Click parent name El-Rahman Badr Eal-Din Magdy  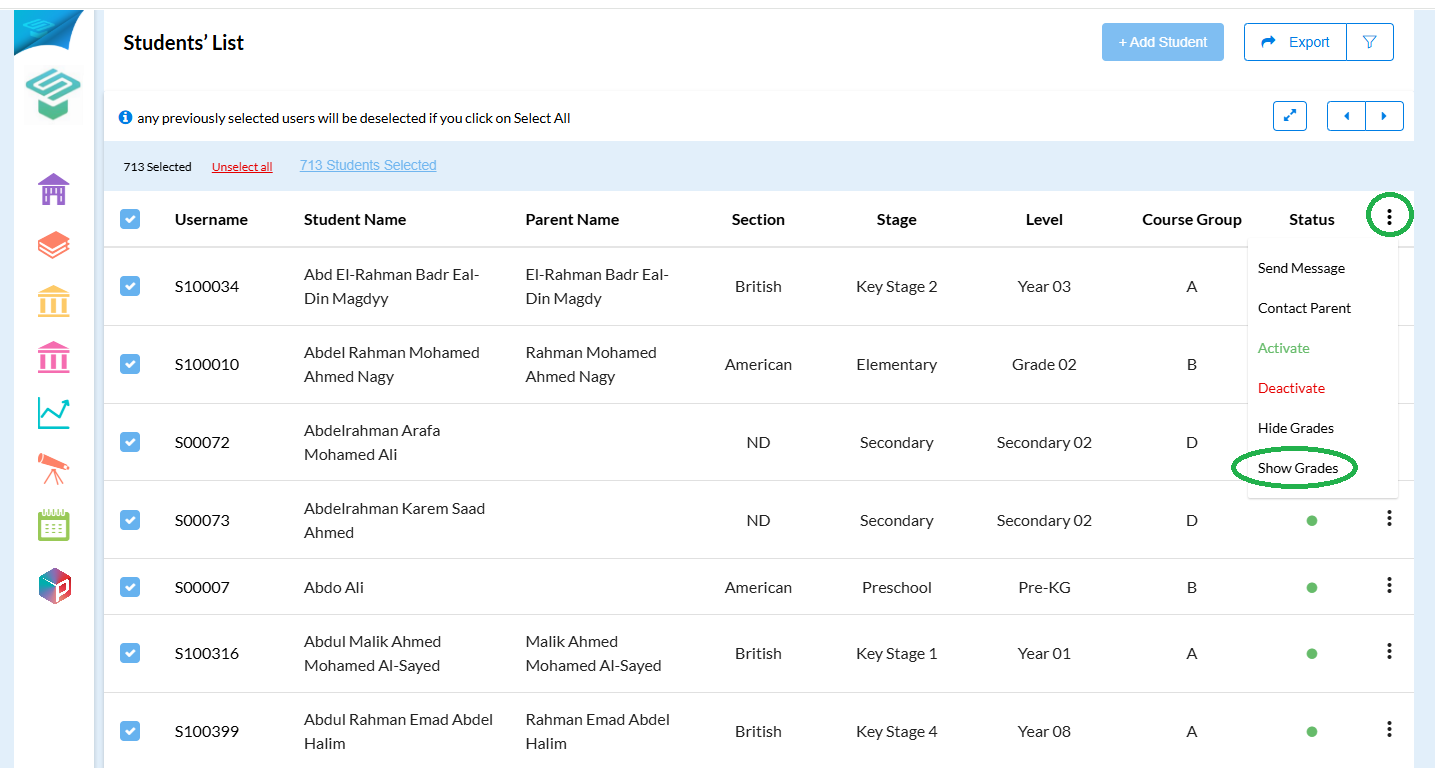[597, 286]
